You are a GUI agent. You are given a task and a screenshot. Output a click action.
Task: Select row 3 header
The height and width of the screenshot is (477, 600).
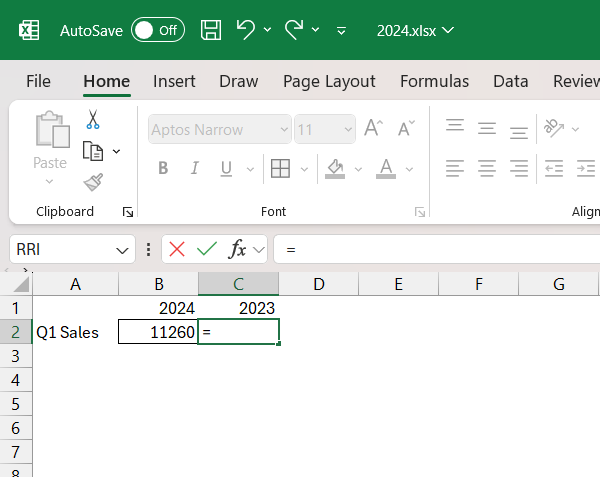point(16,356)
